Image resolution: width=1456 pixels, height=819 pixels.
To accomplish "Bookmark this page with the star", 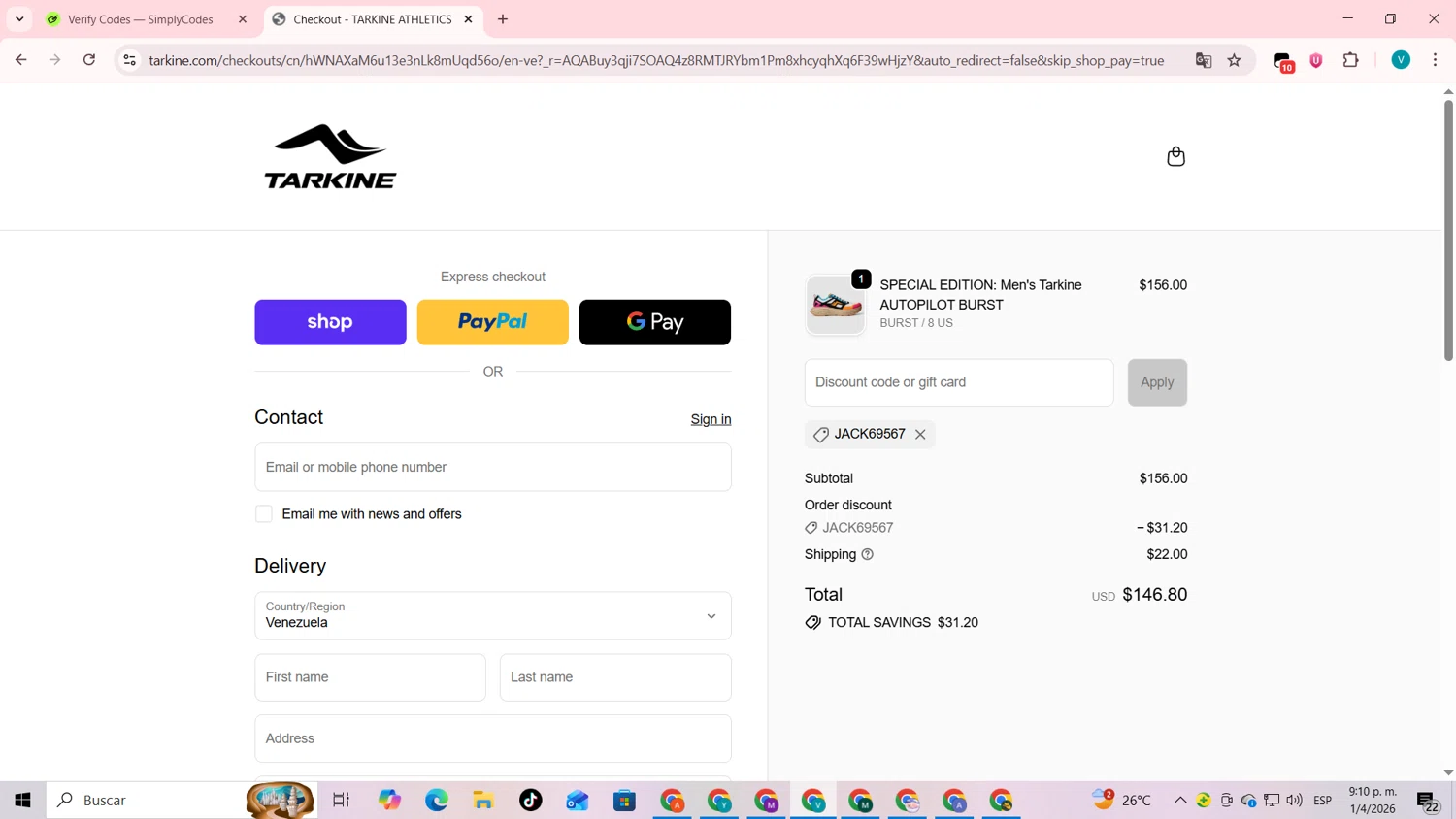I will point(1235,60).
